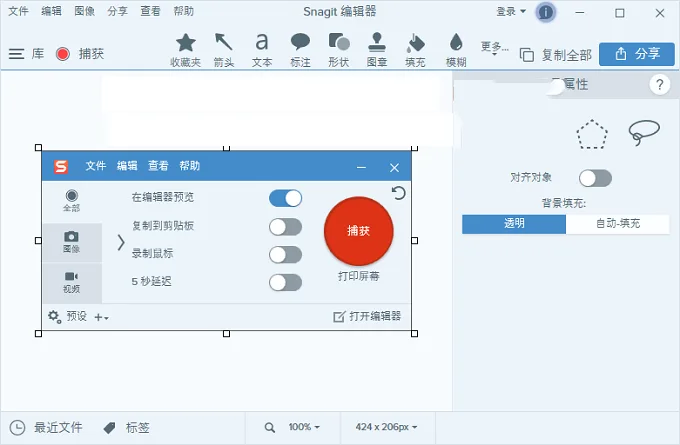The width and height of the screenshot is (680, 445).
Task: Click the 属性 properties panel header
Action: point(575,84)
